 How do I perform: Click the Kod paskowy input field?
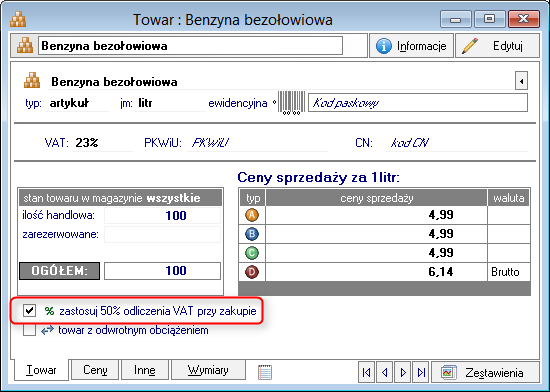click(418, 103)
